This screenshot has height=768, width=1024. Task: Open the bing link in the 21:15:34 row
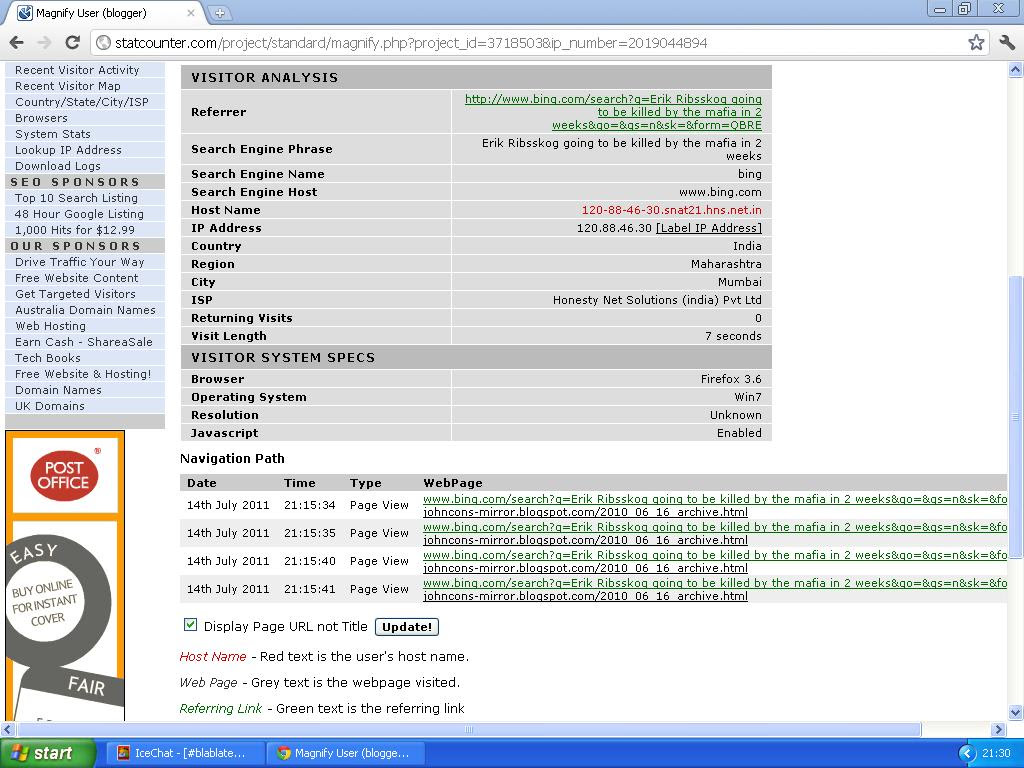pyautogui.click(x=715, y=499)
